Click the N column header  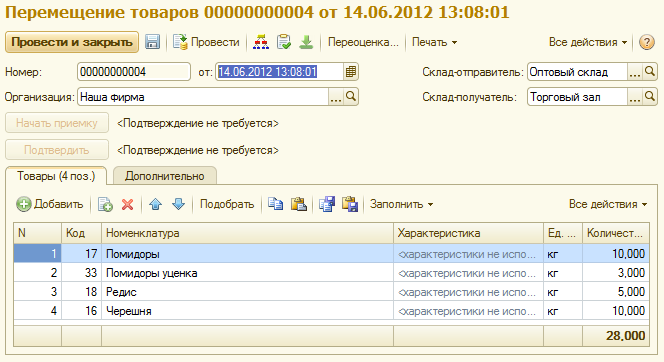point(37,233)
